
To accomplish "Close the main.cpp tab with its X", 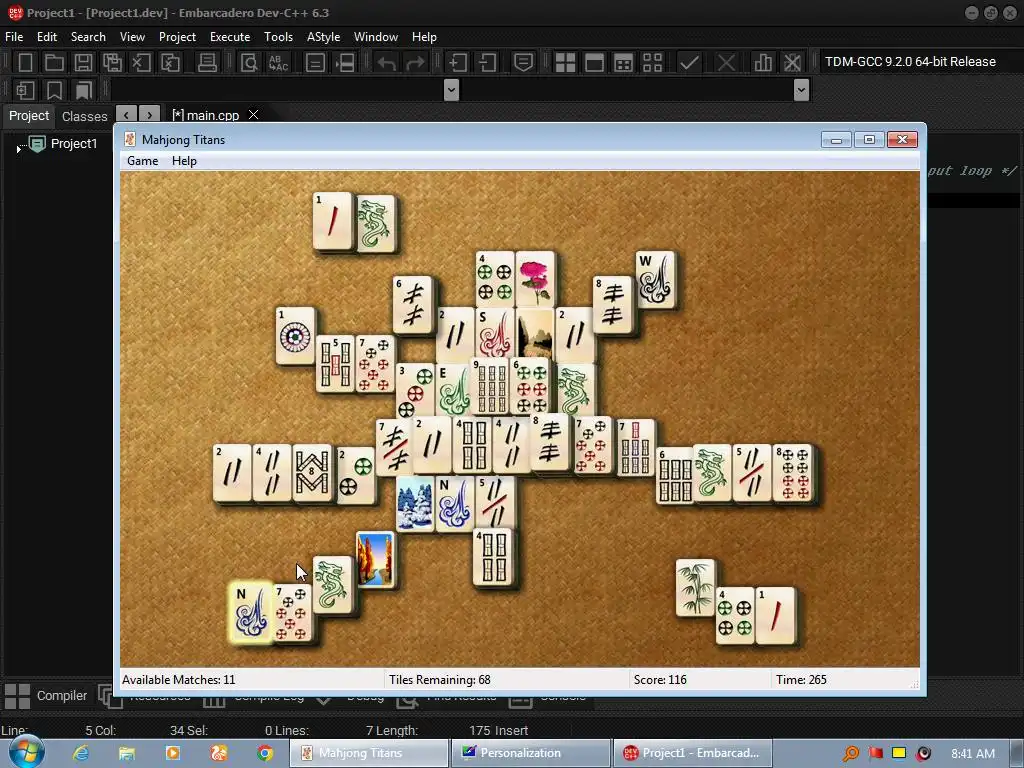I will [x=253, y=115].
